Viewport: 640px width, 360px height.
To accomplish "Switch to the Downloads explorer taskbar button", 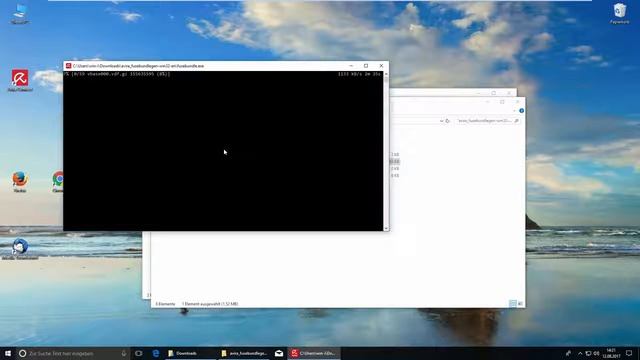I will (x=190, y=353).
